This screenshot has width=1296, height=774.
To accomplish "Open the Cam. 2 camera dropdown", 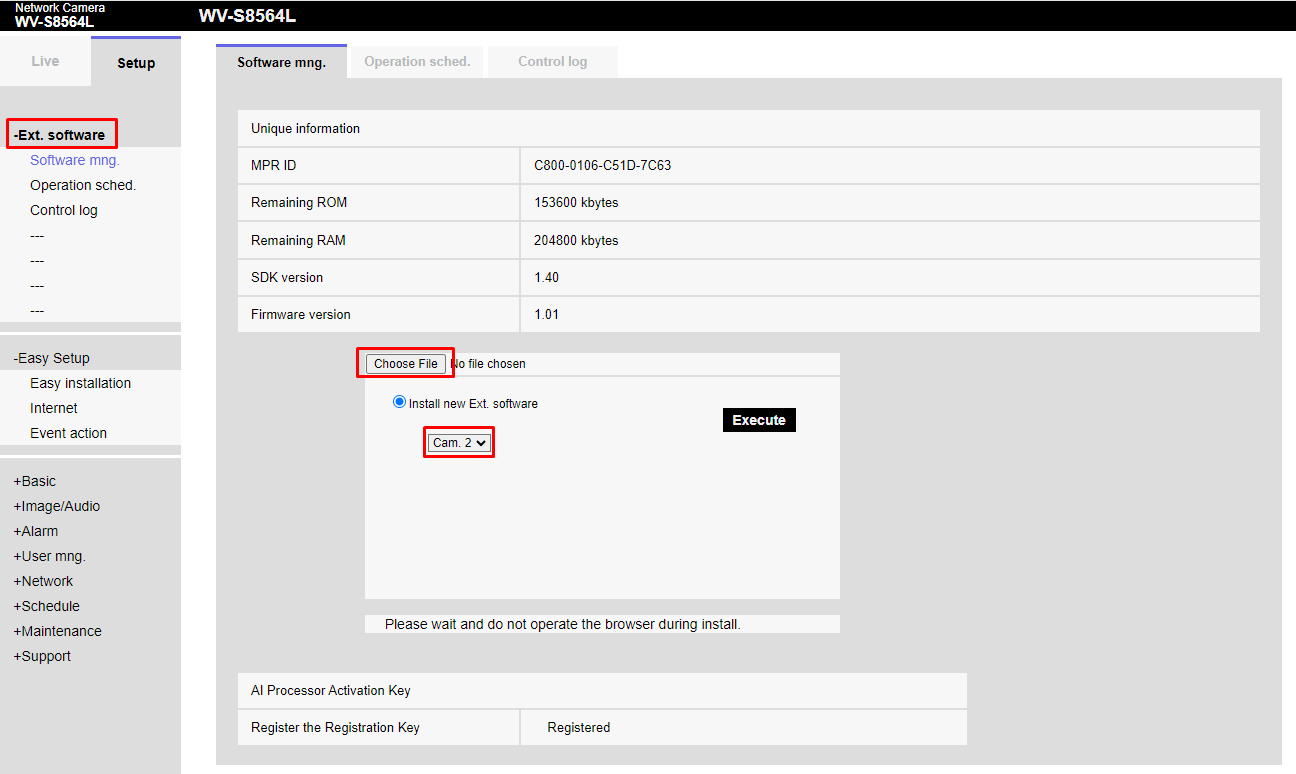I will pyautogui.click(x=460, y=442).
